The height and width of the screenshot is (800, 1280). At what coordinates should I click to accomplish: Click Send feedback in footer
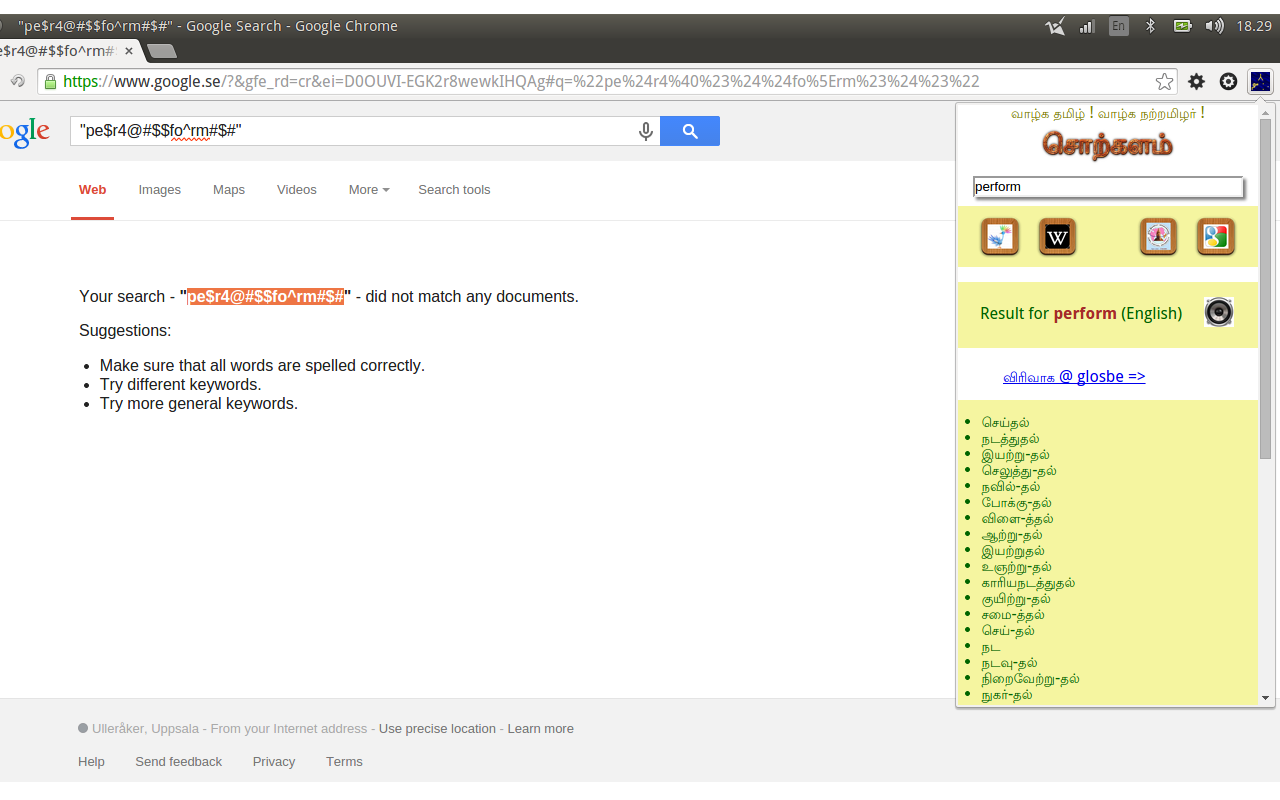(x=179, y=762)
